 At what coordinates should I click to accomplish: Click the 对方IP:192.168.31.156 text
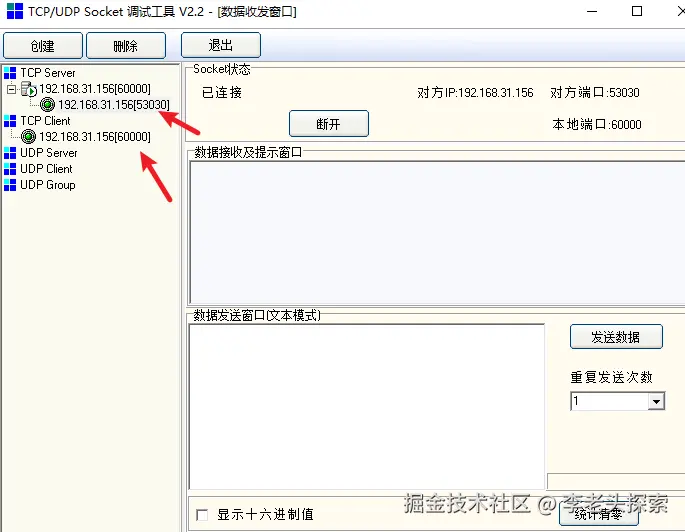pos(475,93)
